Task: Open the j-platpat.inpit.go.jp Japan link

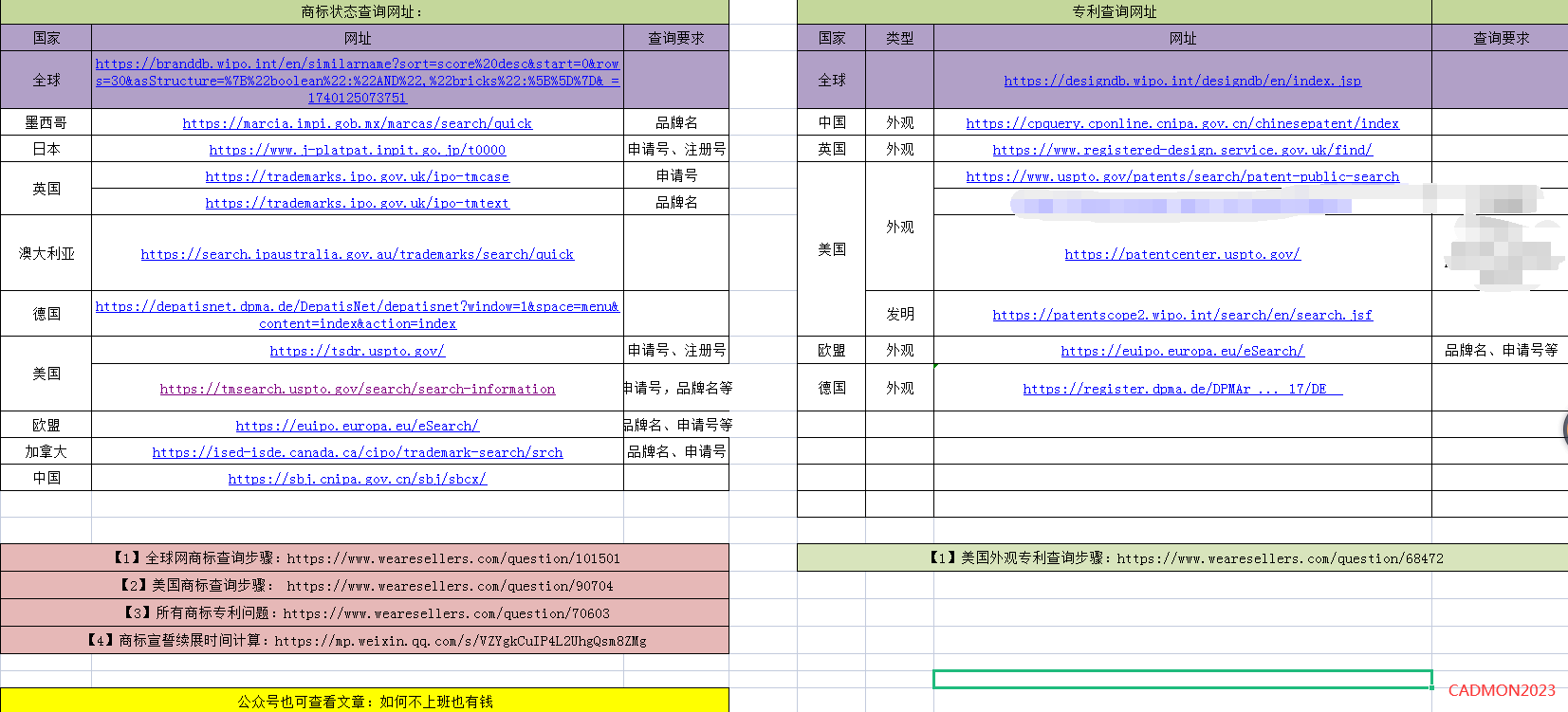Action: [357, 150]
